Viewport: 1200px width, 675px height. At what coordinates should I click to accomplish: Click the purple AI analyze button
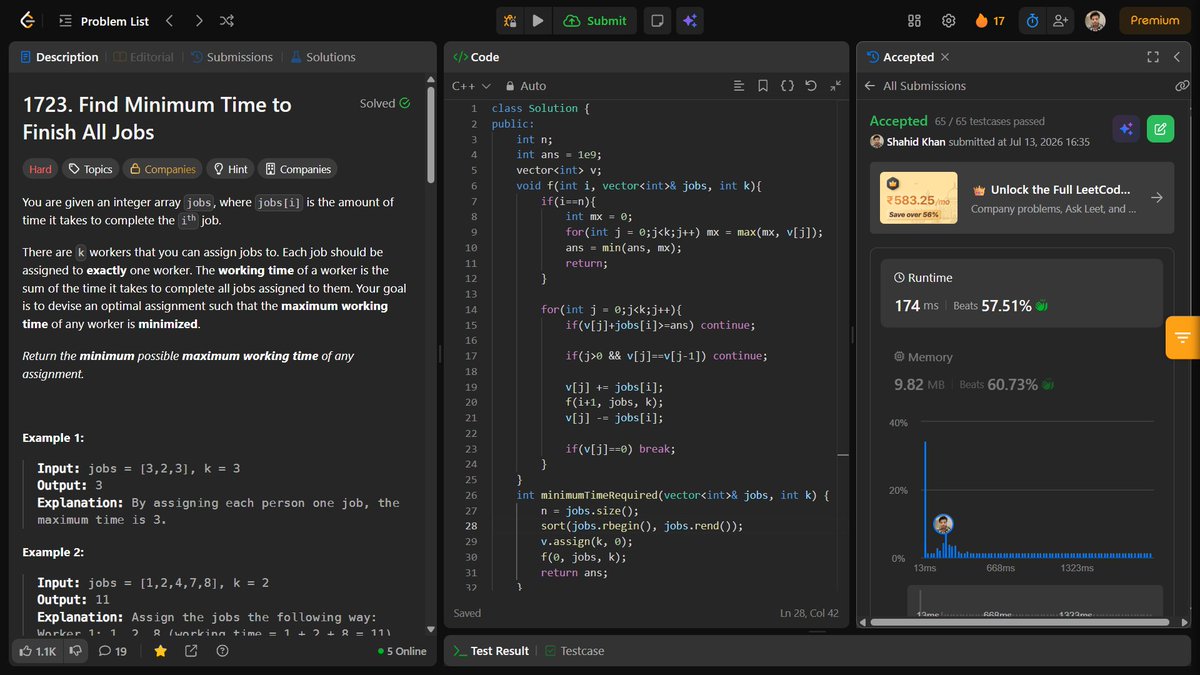[x=1126, y=128]
